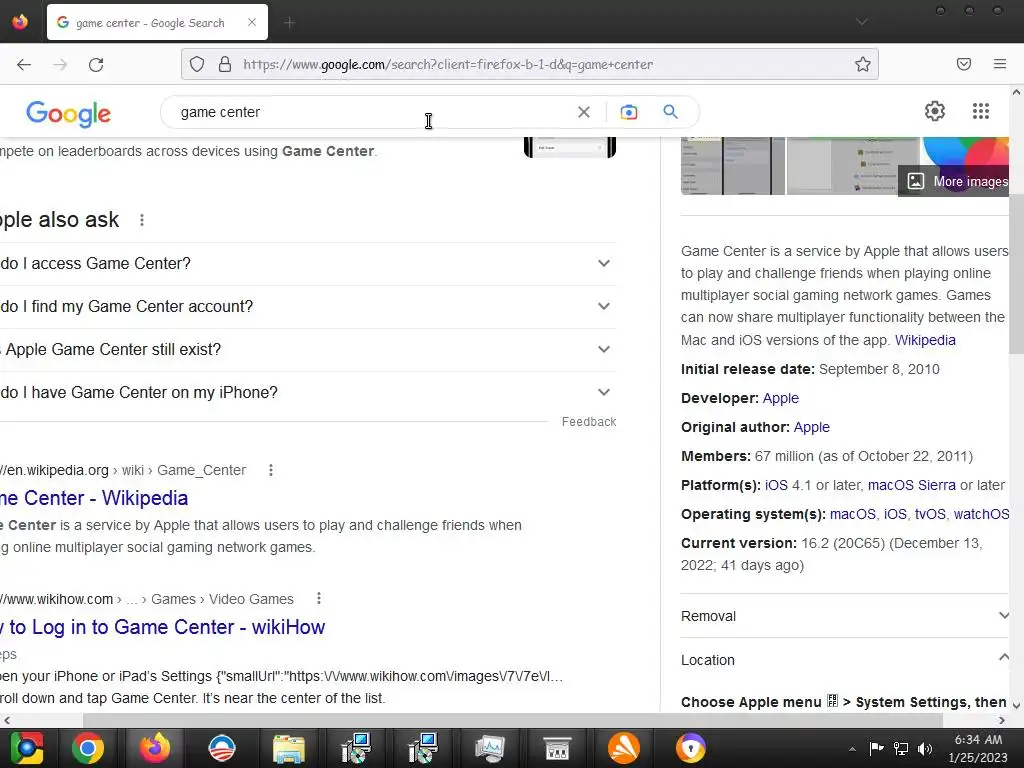Clear the search box with the X
This screenshot has width=1024, height=768.
coord(584,112)
